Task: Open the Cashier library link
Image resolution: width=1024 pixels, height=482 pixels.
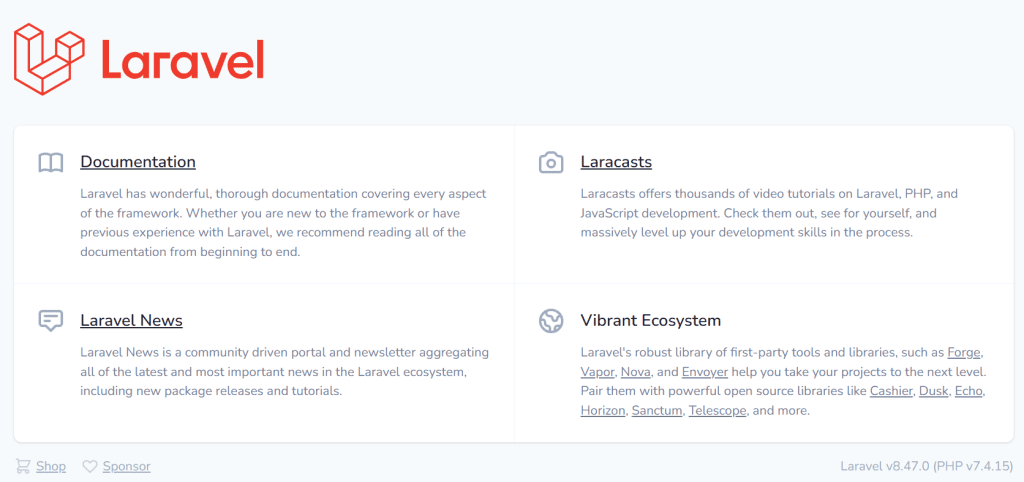Action: (x=891, y=390)
